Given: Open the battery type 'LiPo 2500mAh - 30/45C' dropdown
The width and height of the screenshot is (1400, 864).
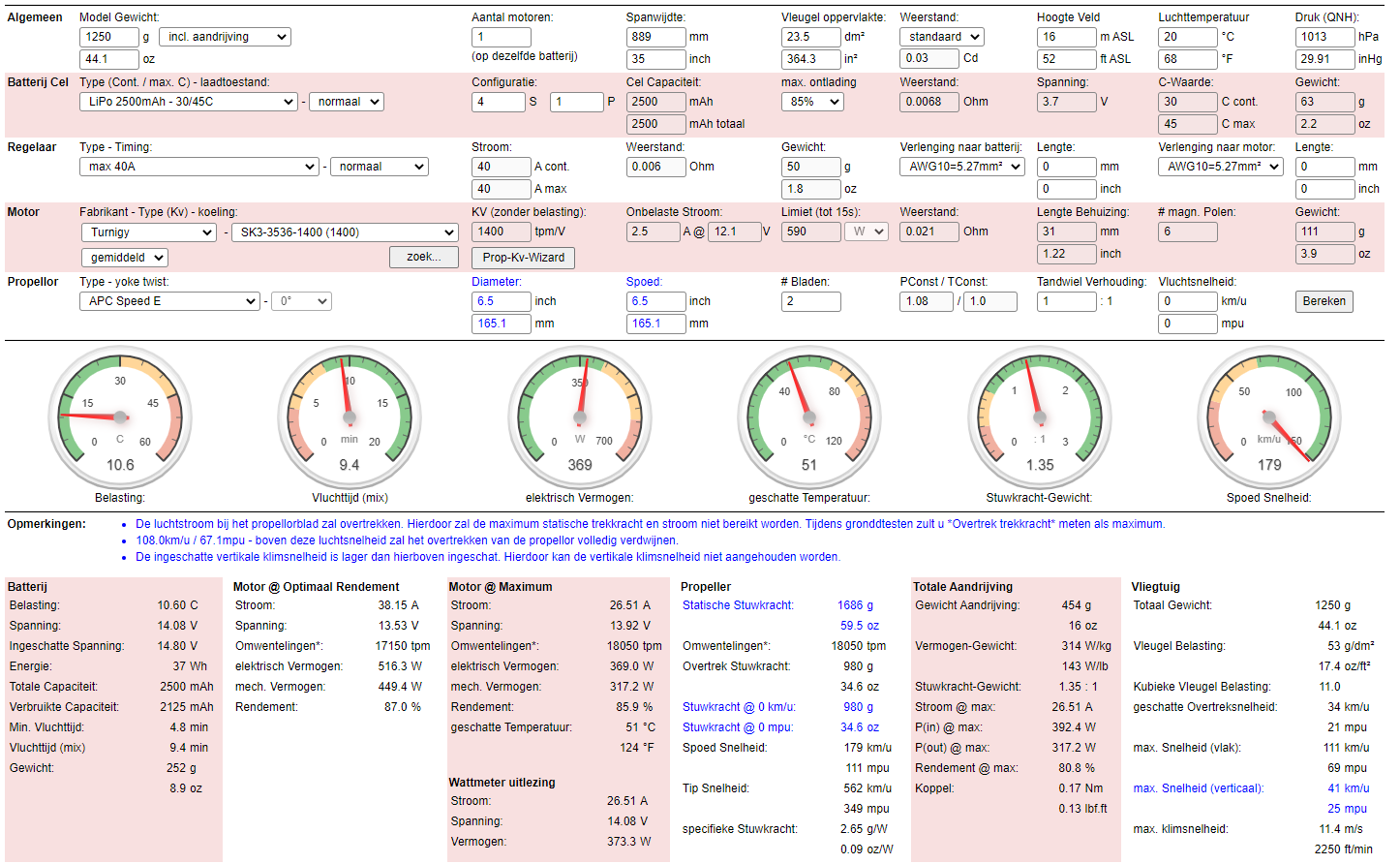Looking at the screenshot, I should (x=188, y=102).
